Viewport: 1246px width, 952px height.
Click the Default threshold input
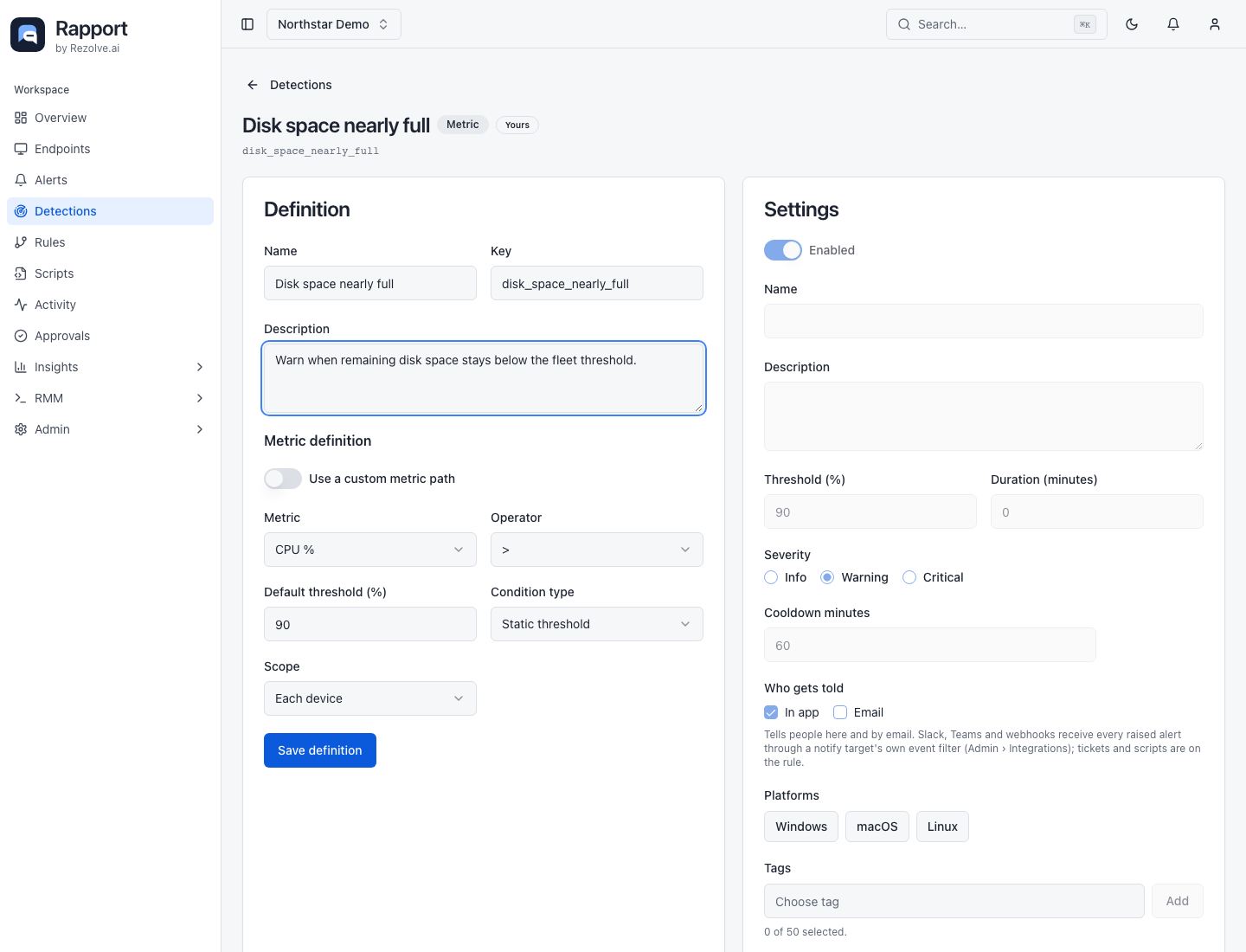point(370,624)
